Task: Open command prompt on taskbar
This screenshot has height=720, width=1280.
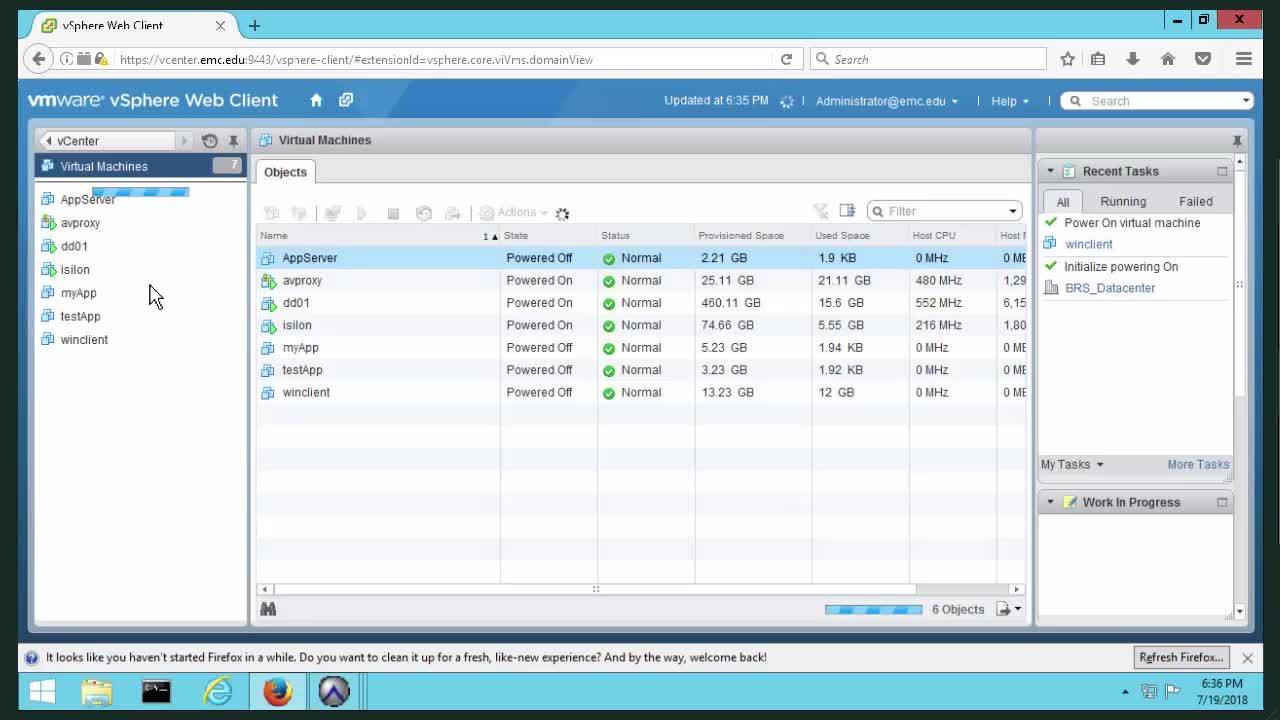Action: (156, 691)
